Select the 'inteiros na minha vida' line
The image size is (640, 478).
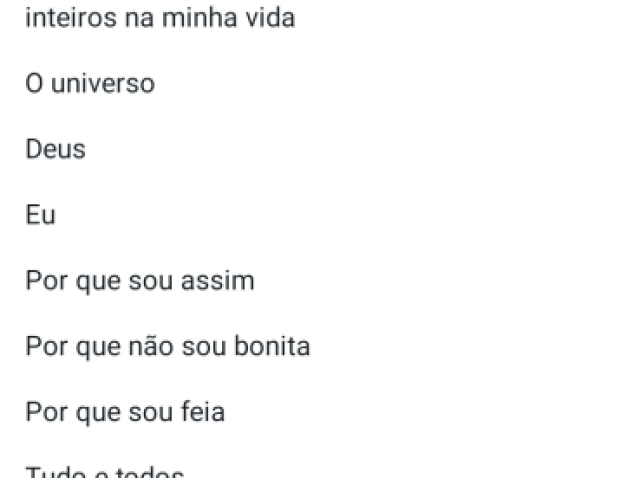pyautogui.click(x=160, y=18)
